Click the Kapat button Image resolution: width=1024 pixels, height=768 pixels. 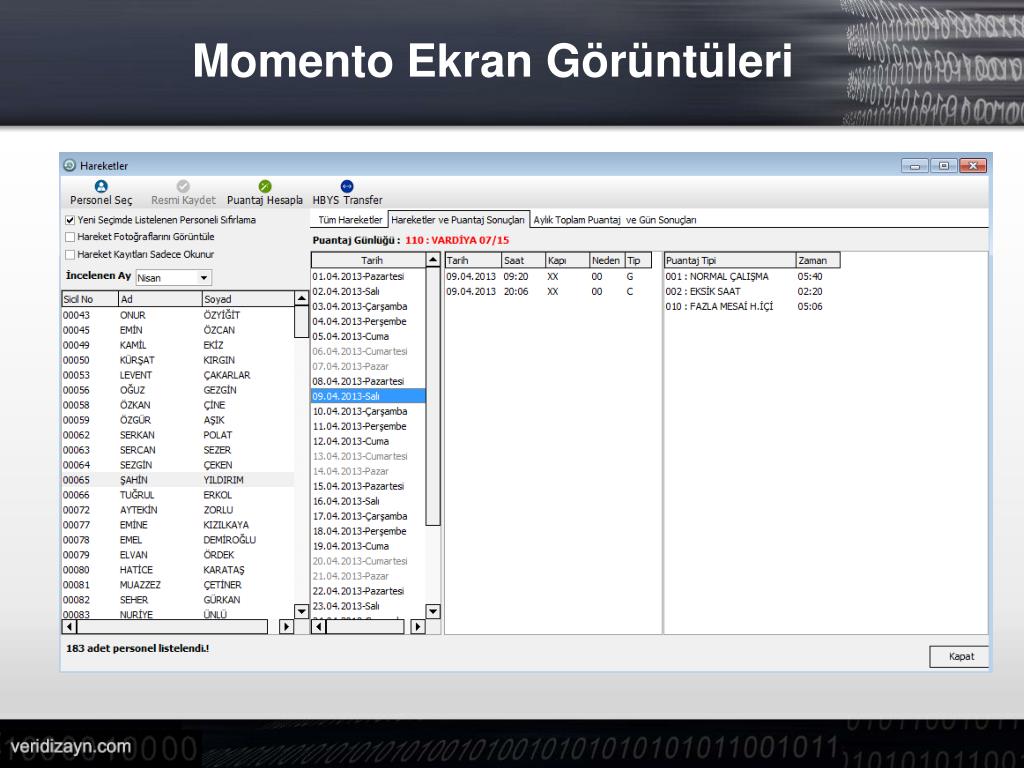960,656
